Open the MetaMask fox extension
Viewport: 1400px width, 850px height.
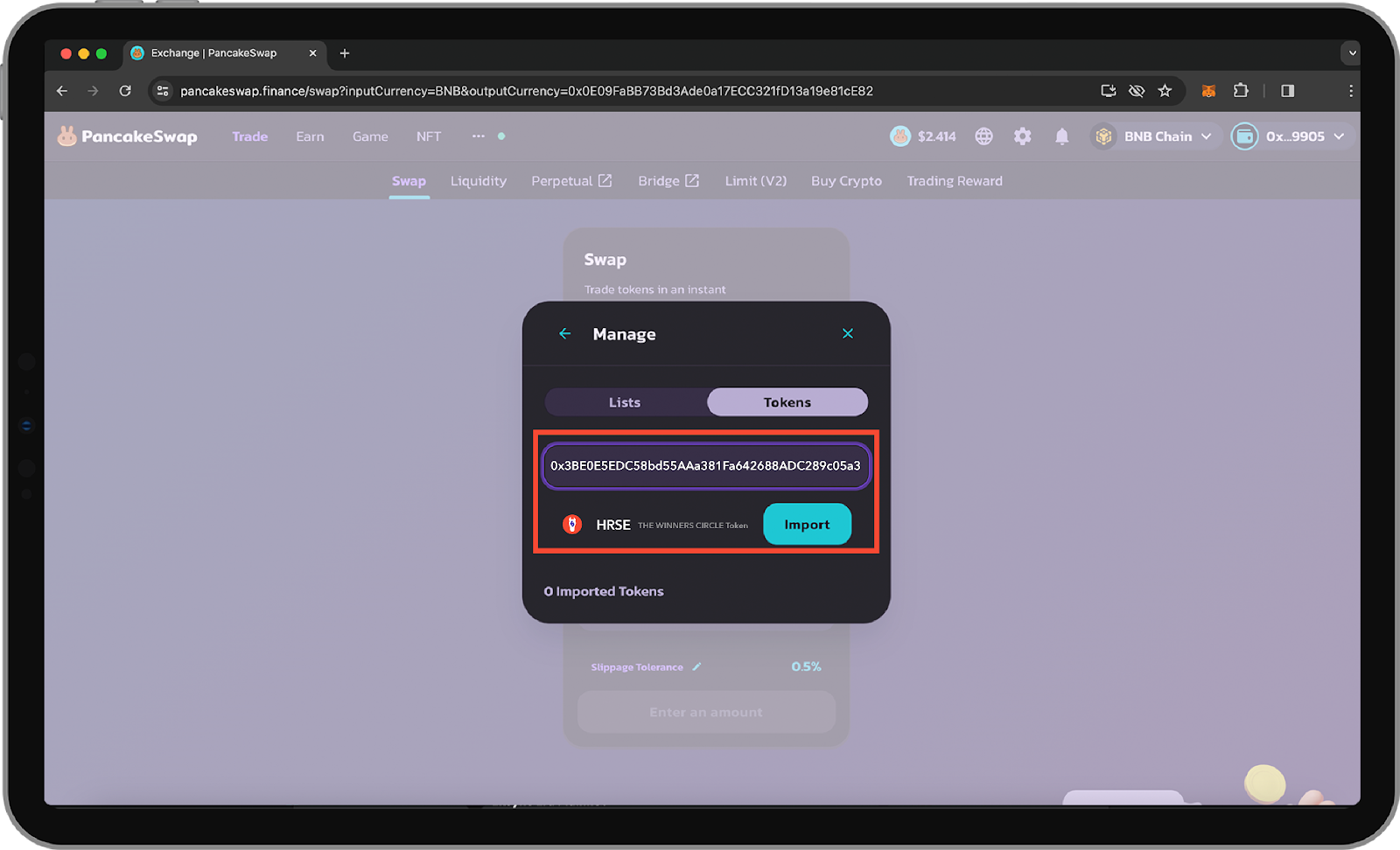pos(1208,91)
